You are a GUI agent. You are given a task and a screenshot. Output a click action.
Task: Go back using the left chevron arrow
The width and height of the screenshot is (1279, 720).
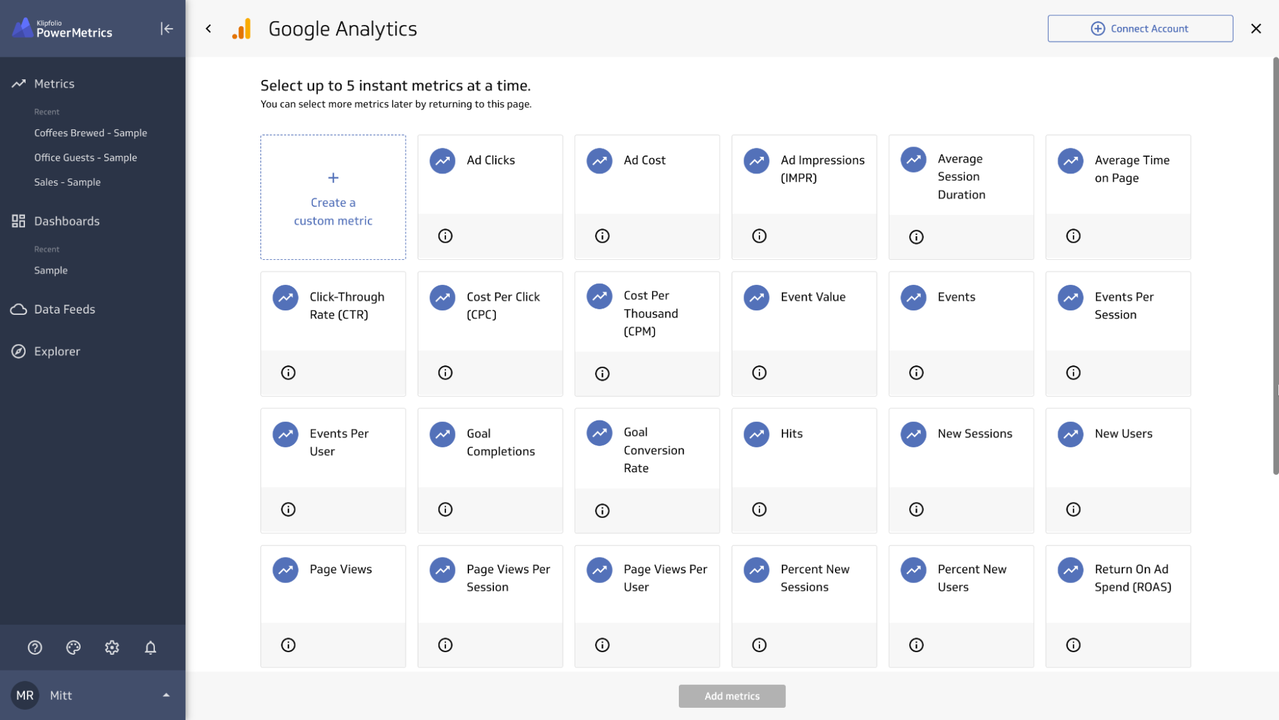coord(208,29)
